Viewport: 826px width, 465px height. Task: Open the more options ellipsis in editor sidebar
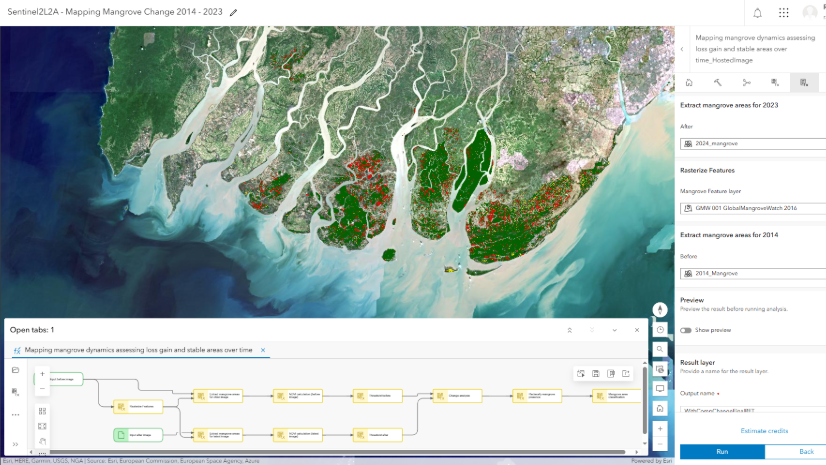(15, 414)
